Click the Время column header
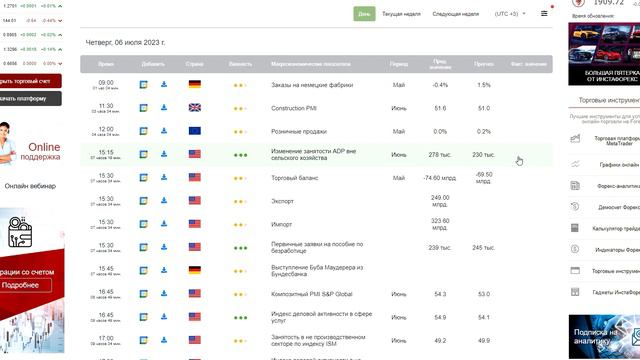The image size is (640, 360). [x=106, y=64]
